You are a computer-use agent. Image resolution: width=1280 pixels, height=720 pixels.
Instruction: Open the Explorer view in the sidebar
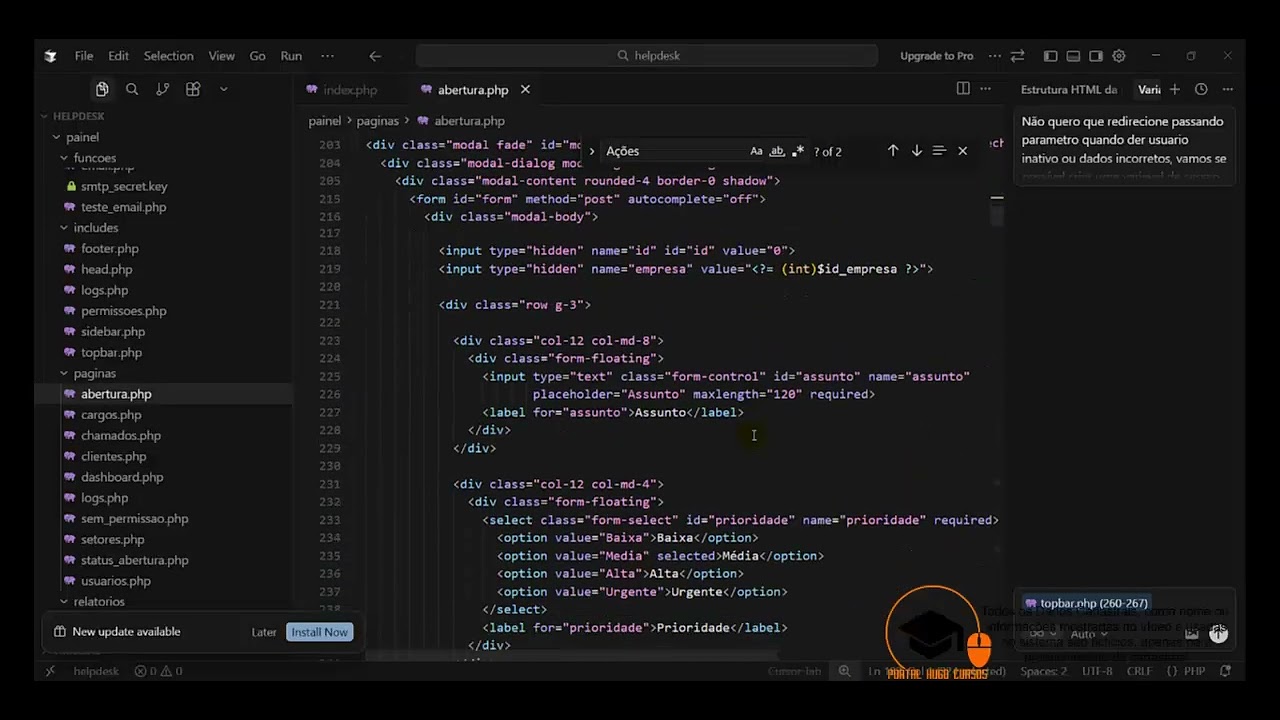pos(102,90)
